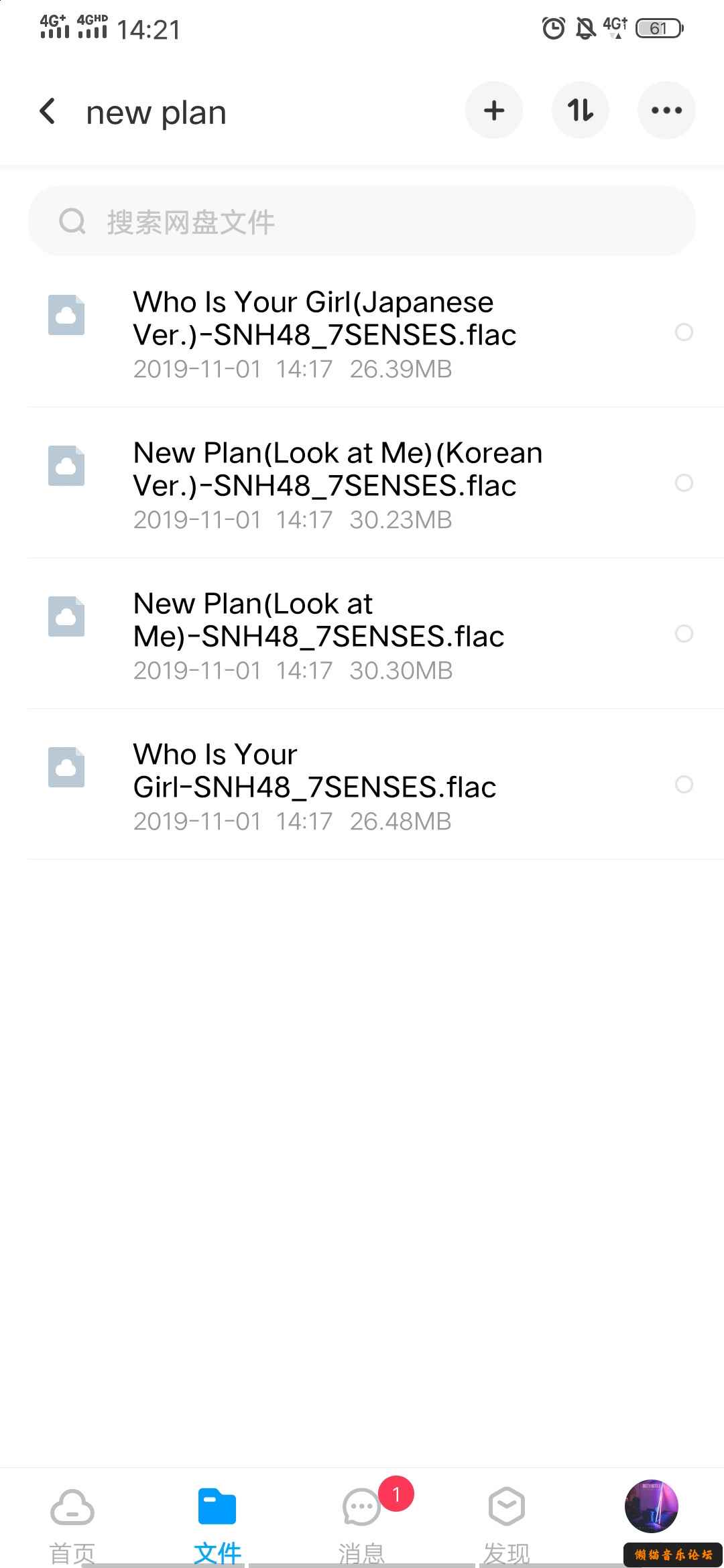Viewport: 724px width, 1568px height.
Task: Click cloud file icon of 26.48MB file
Action: tap(66, 767)
